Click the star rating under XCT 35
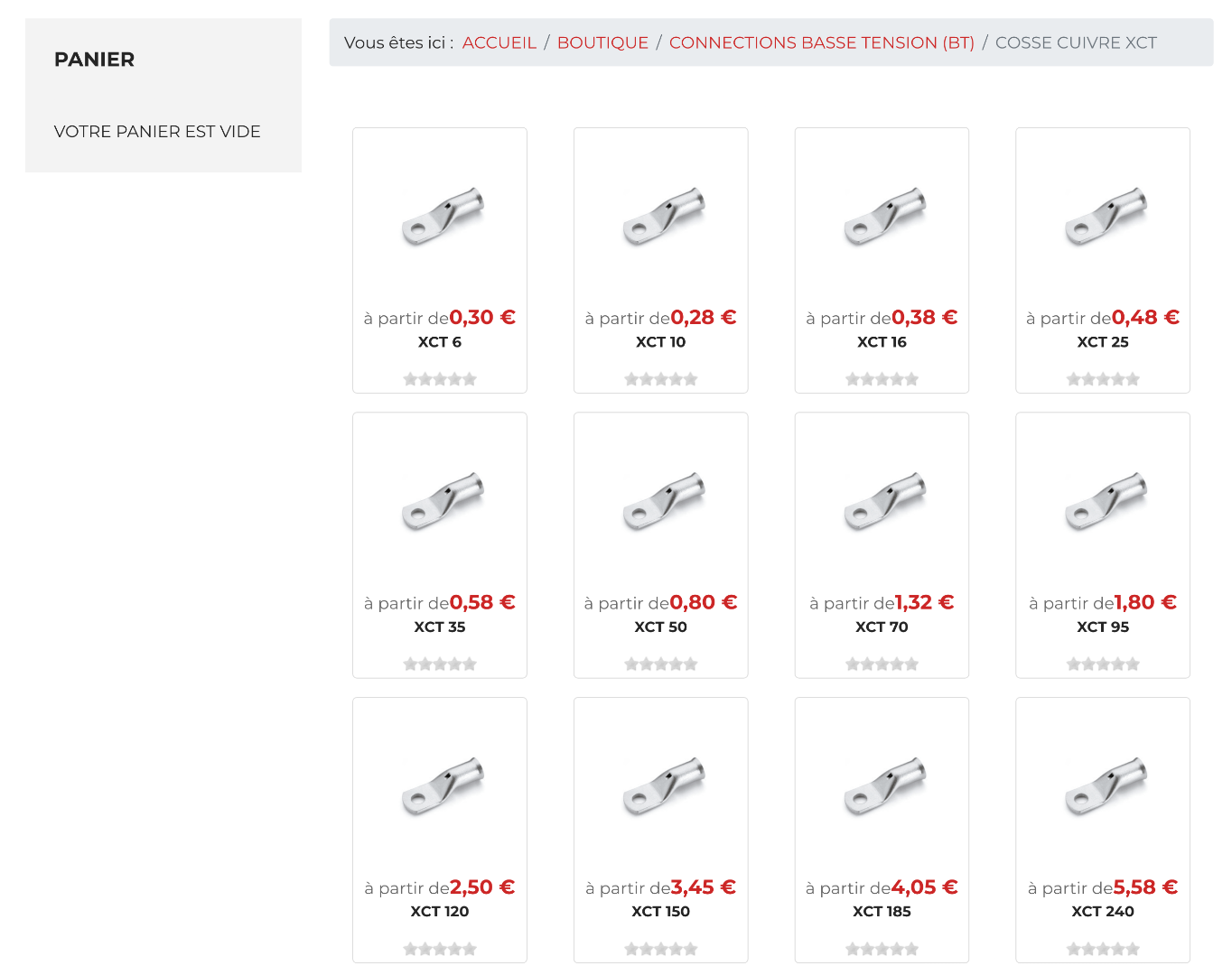1232x975 pixels. tap(440, 664)
